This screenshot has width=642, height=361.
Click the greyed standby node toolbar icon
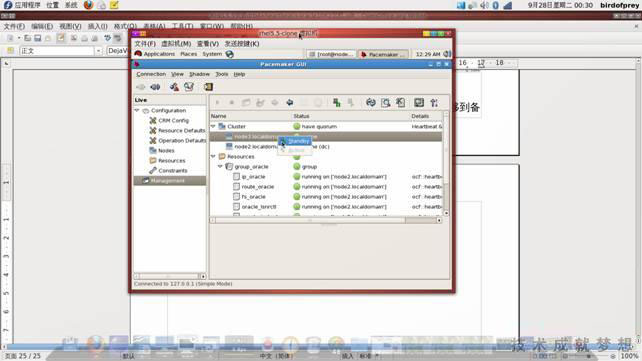pos(350,102)
